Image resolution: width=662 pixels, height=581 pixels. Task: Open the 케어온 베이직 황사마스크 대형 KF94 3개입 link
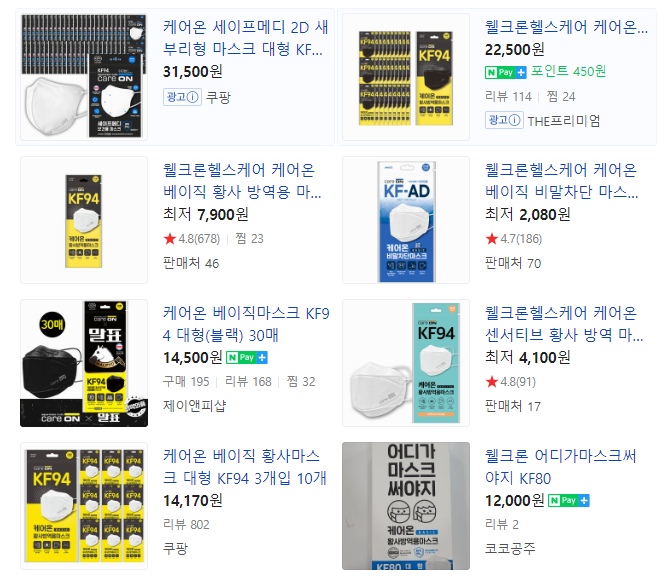(245, 467)
